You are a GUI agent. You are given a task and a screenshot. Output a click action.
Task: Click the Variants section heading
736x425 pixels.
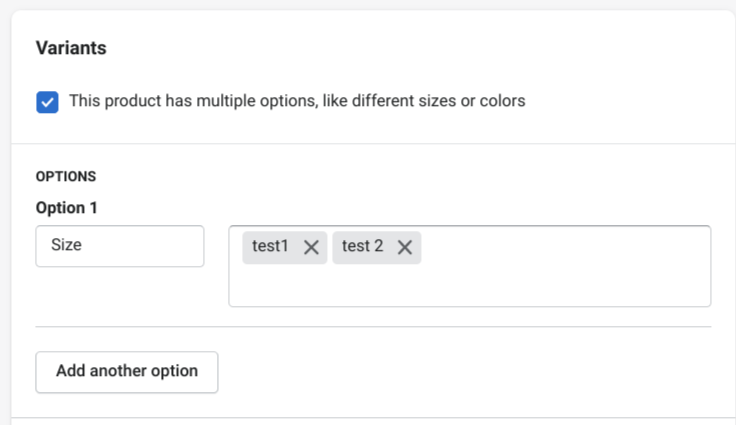click(71, 48)
